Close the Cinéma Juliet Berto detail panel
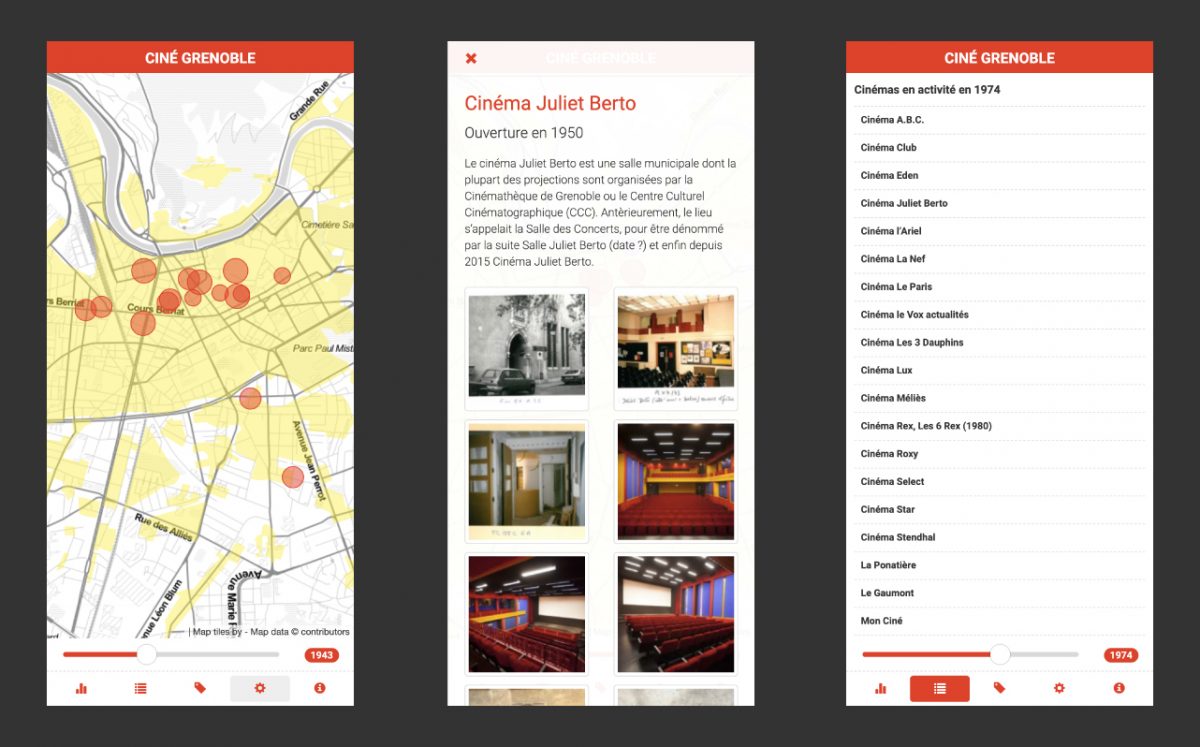Image resolution: width=1200 pixels, height=747 pixels. pos(471,58)
